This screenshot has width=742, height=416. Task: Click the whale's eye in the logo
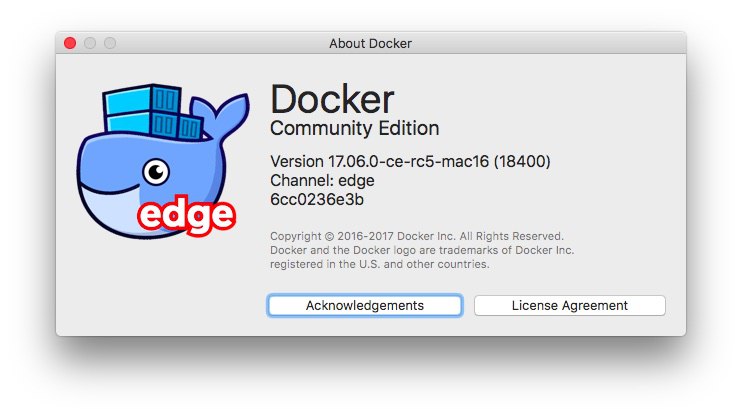click(156, 175)
